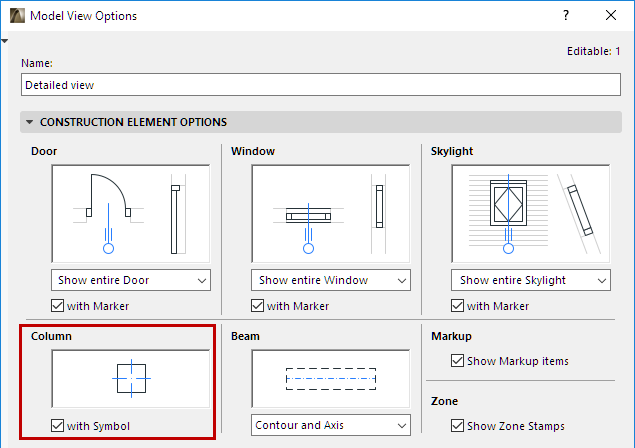Viewport: 635px width, 448px height.
Task: Click the small arrow at the dialog's left edge
Action: 5,41
